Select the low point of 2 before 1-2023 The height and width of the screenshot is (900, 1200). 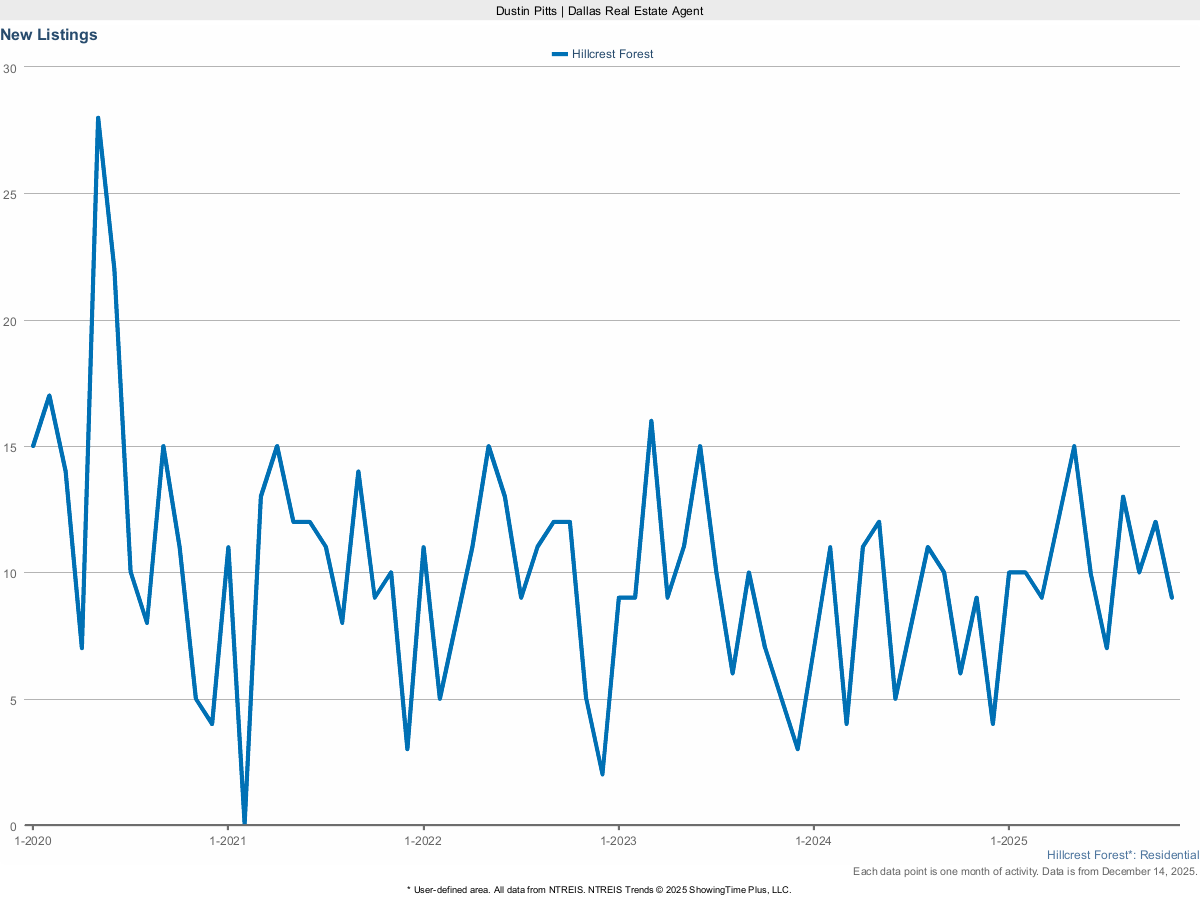(x=602, y=774)
